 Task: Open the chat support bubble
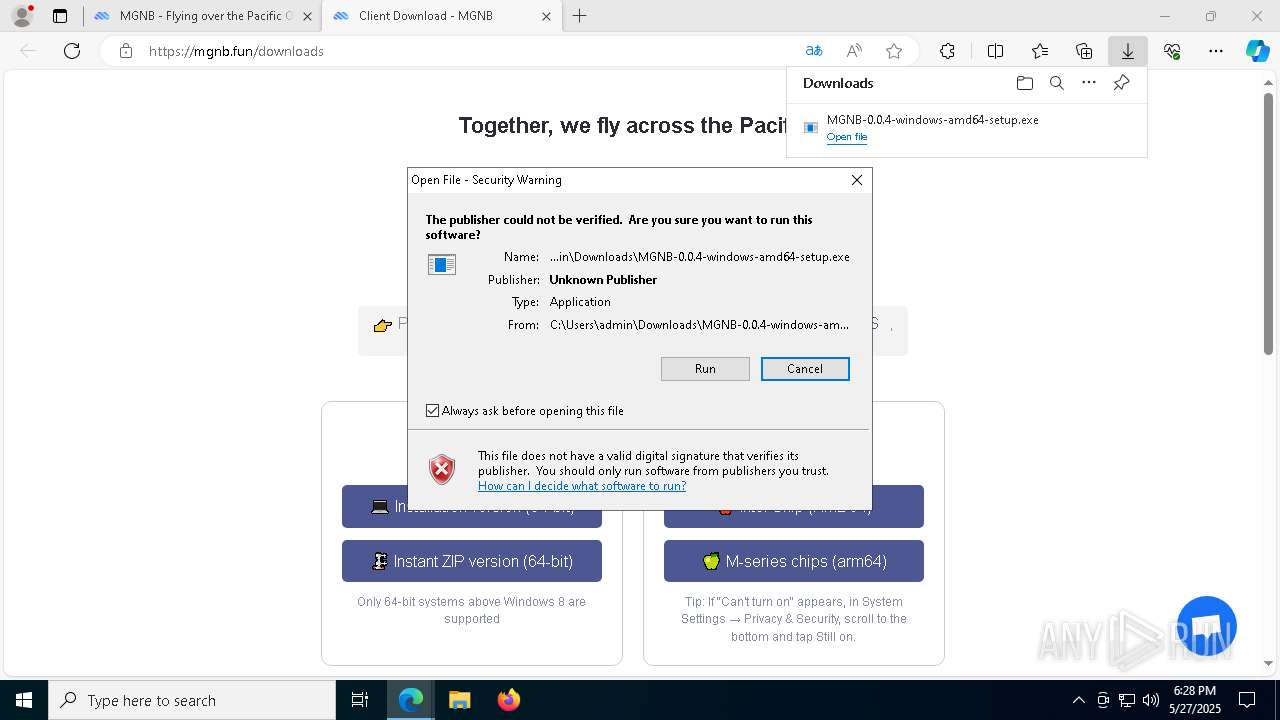coord(1207,626)
